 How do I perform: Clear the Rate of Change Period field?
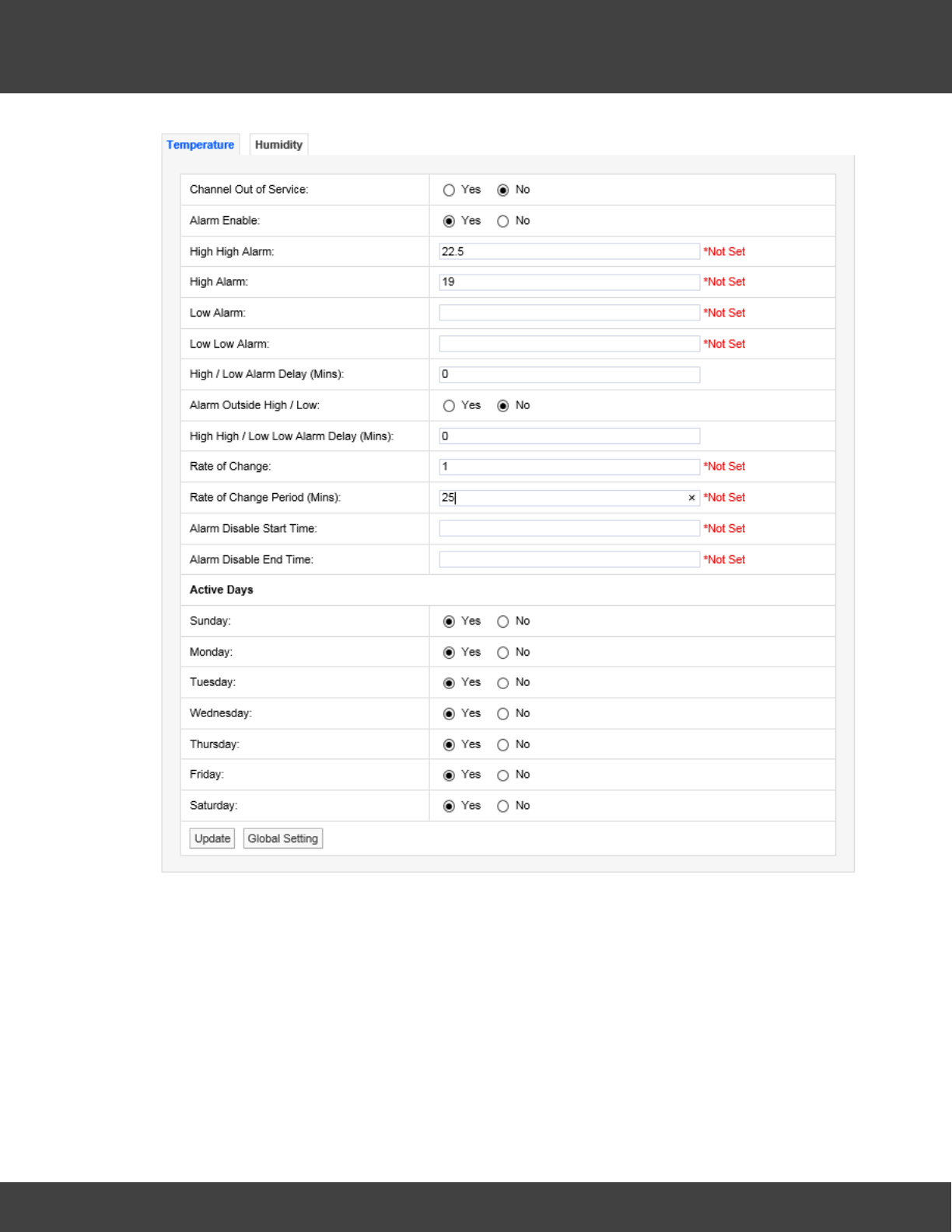click(x=691, y=498)
